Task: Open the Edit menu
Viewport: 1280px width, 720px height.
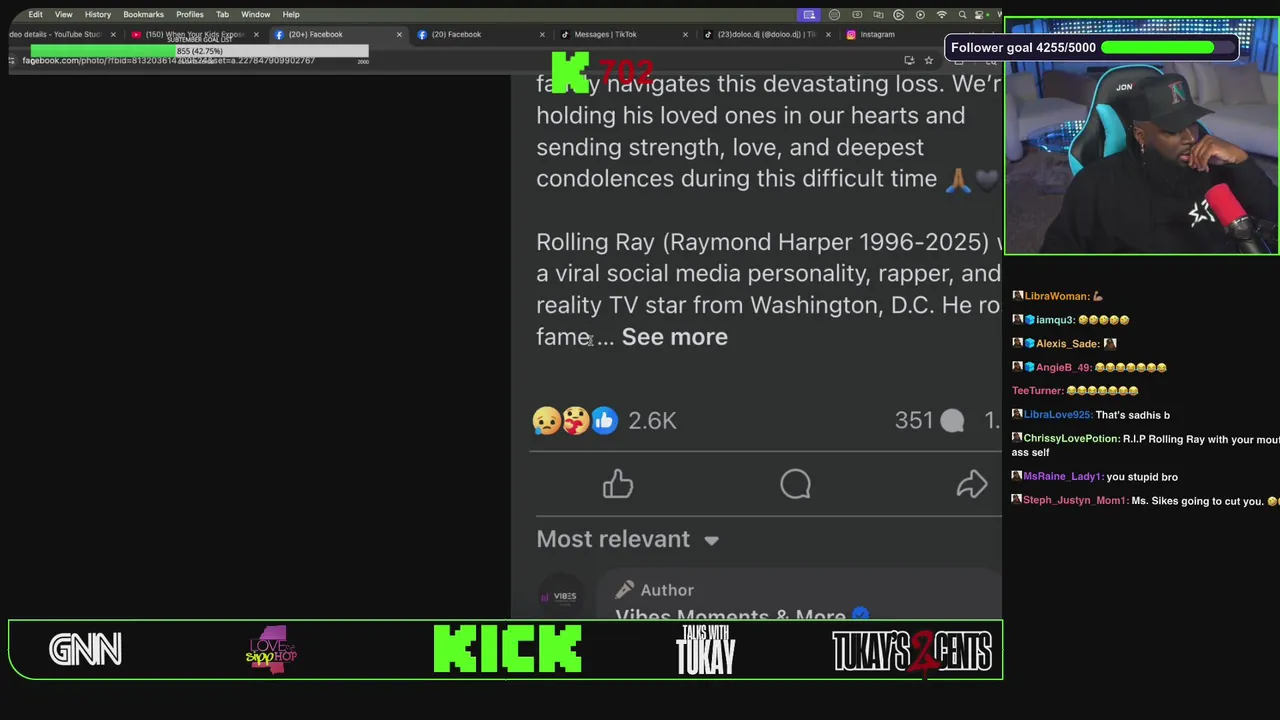Action: point(35,14)
